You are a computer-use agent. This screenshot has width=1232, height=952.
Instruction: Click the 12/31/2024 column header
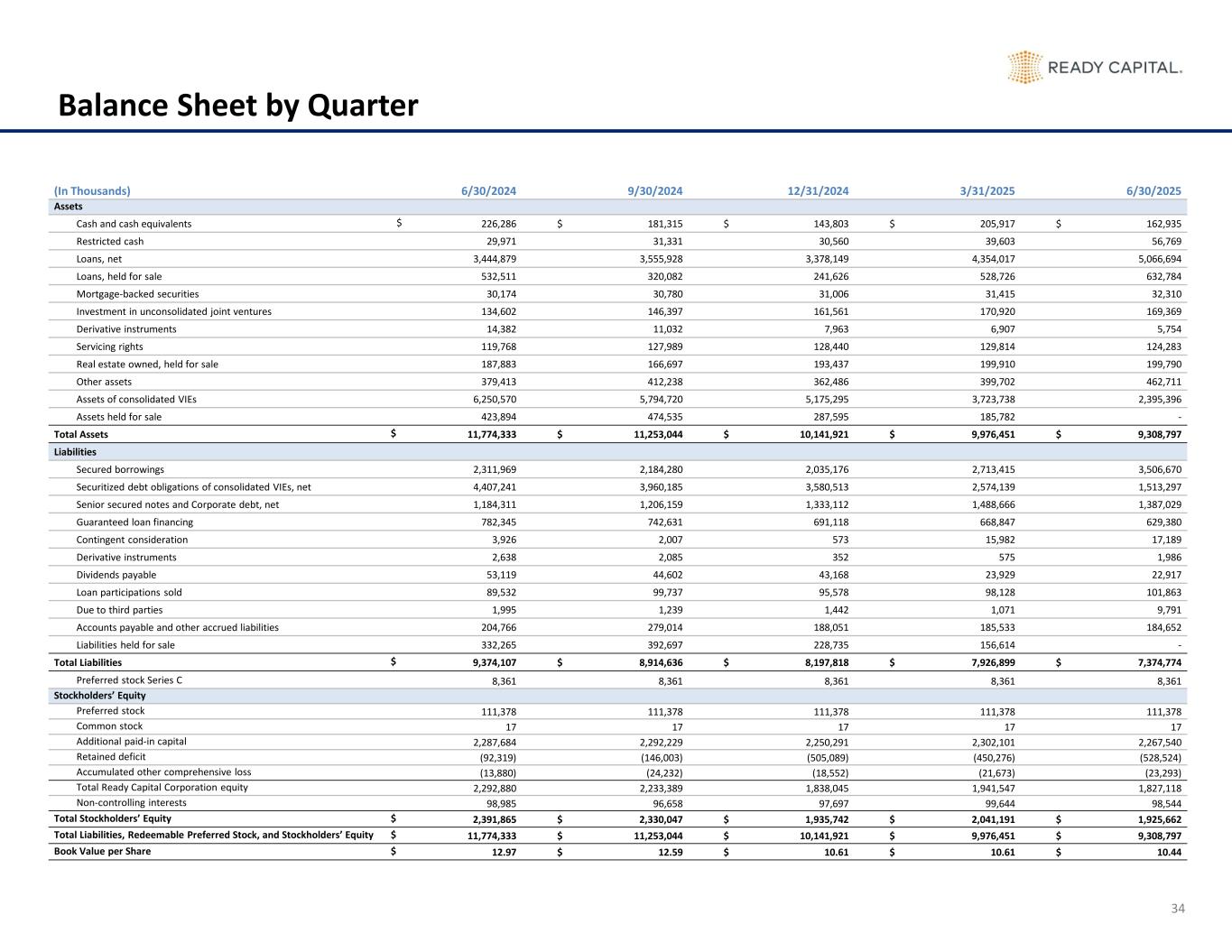[x=816, y=190]
